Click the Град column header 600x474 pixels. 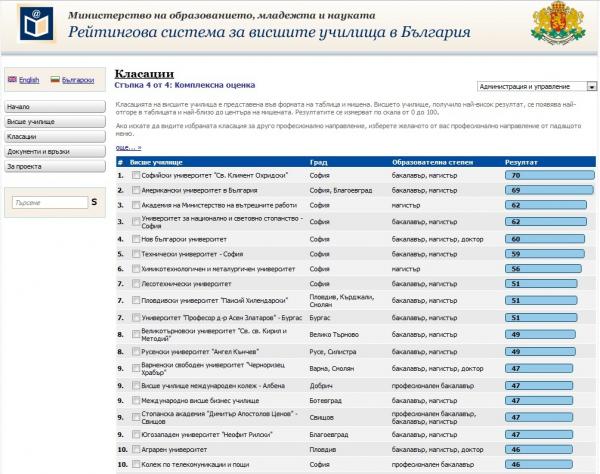coord(318,162)
